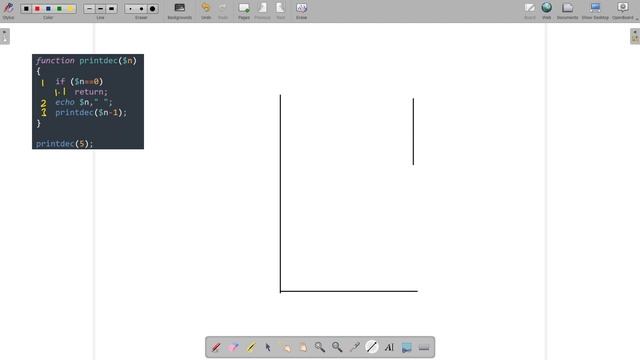640x360 pixels.
Task: Select the zoom out tool
Action: pos(337,347)
